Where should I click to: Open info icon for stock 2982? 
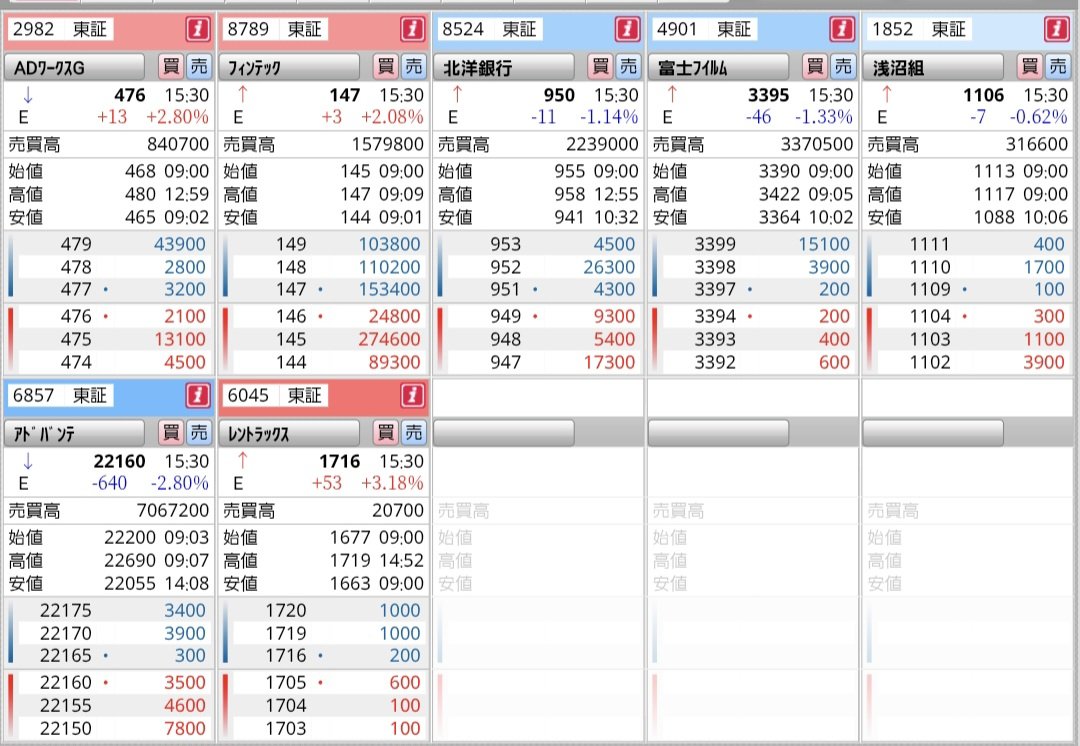pyautogui.click(x=198, y=30)
